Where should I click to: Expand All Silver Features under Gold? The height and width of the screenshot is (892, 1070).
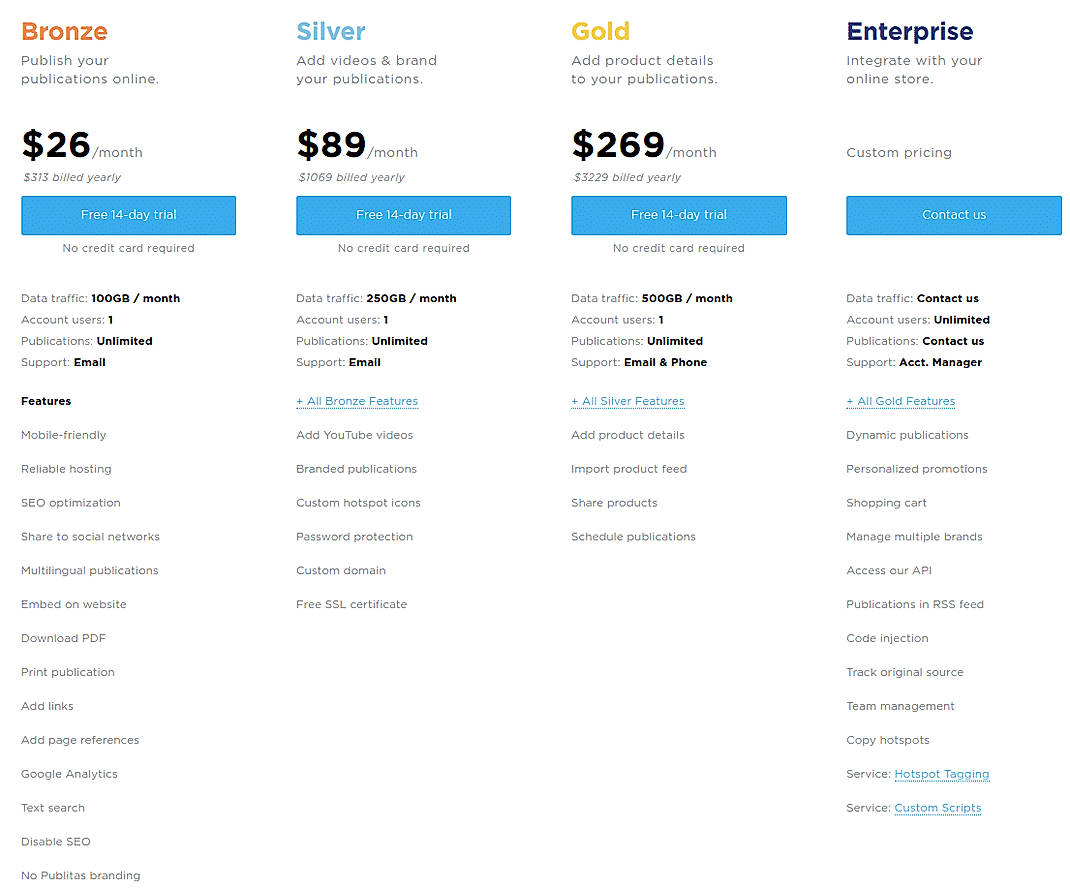click(628, 401)
